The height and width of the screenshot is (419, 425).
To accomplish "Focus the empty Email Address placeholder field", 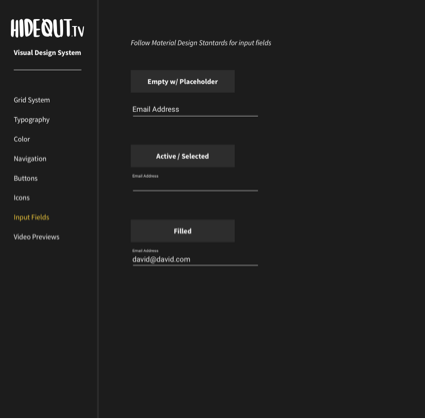I will click(195, 110).
